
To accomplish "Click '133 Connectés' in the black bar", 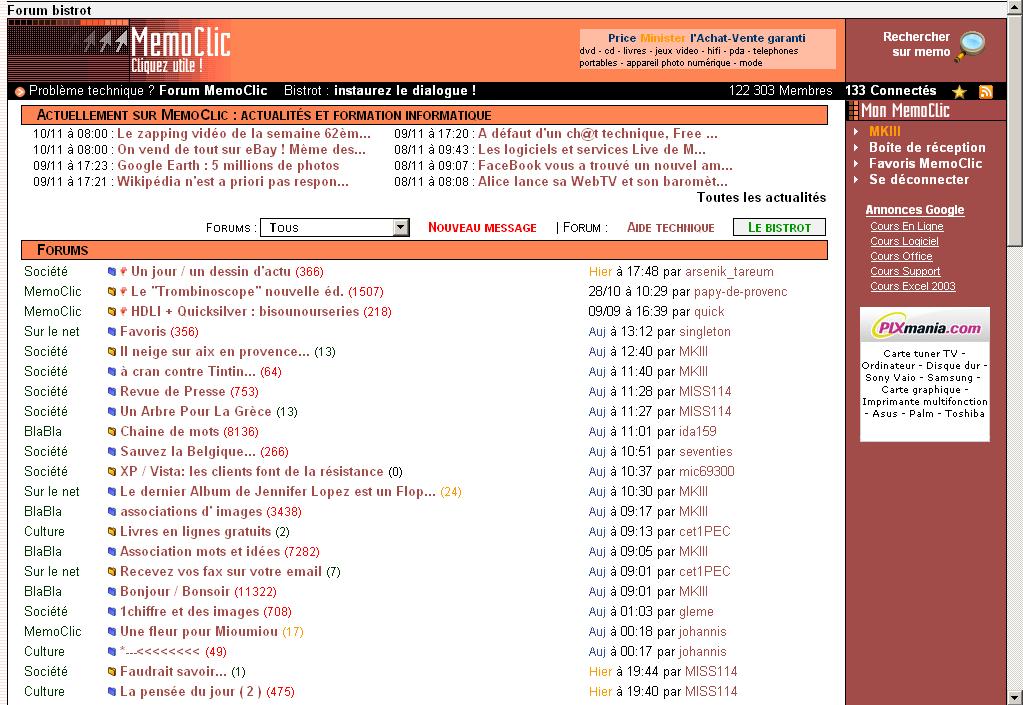I will point(891,91).
